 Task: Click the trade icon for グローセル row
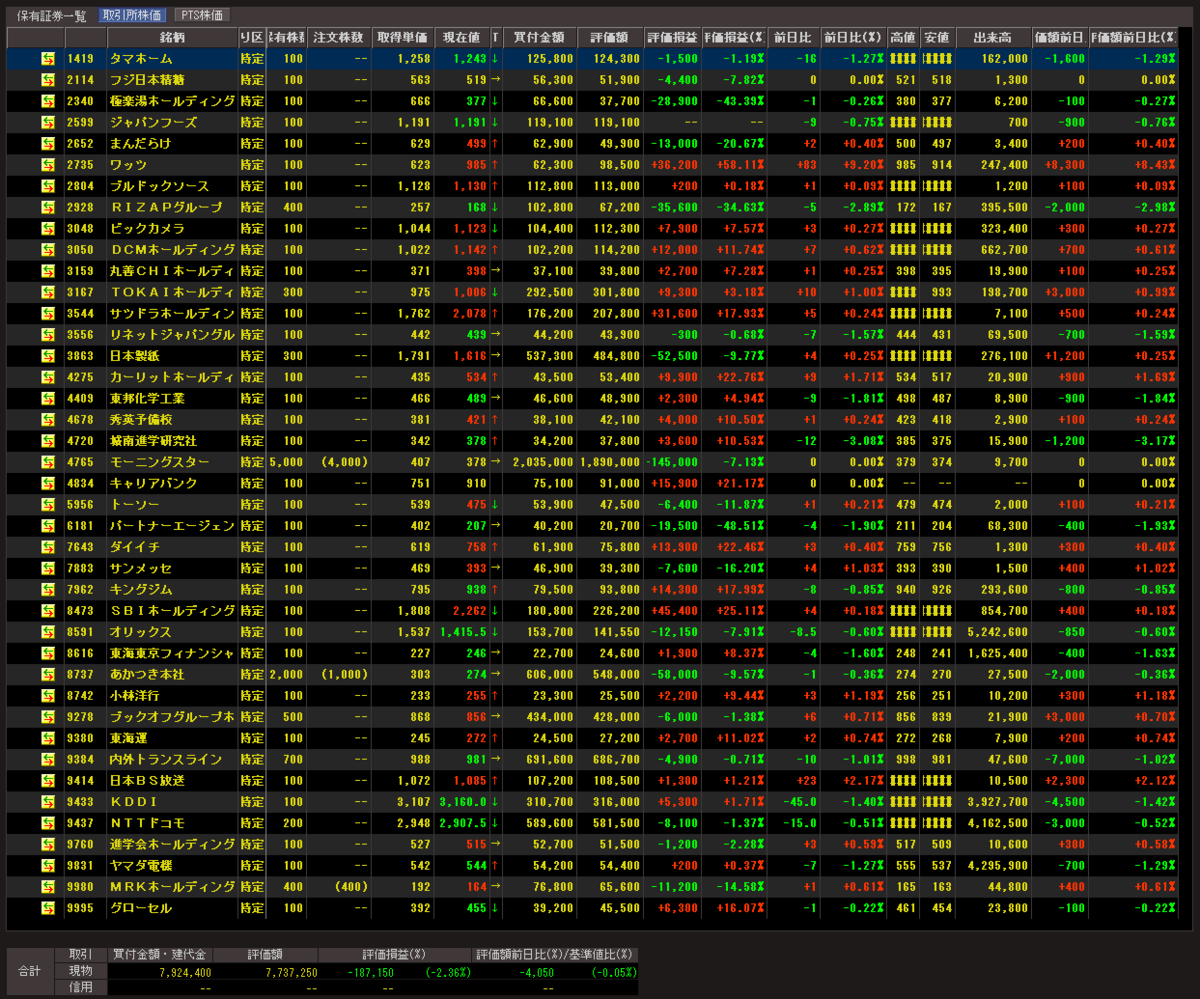click(x=48, y=909)
